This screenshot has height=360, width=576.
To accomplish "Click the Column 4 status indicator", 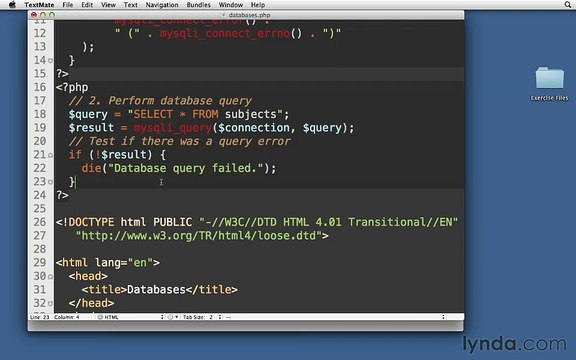I will [66, 317].
